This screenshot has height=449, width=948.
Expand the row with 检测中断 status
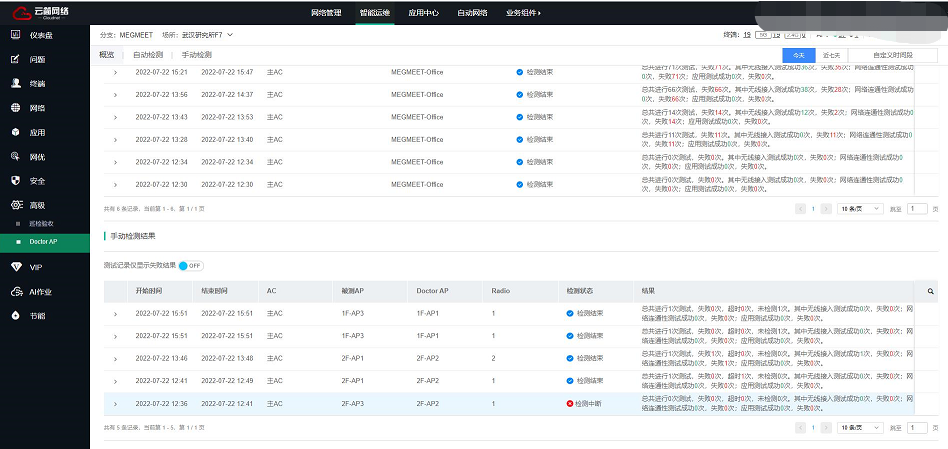pos(115,403)
